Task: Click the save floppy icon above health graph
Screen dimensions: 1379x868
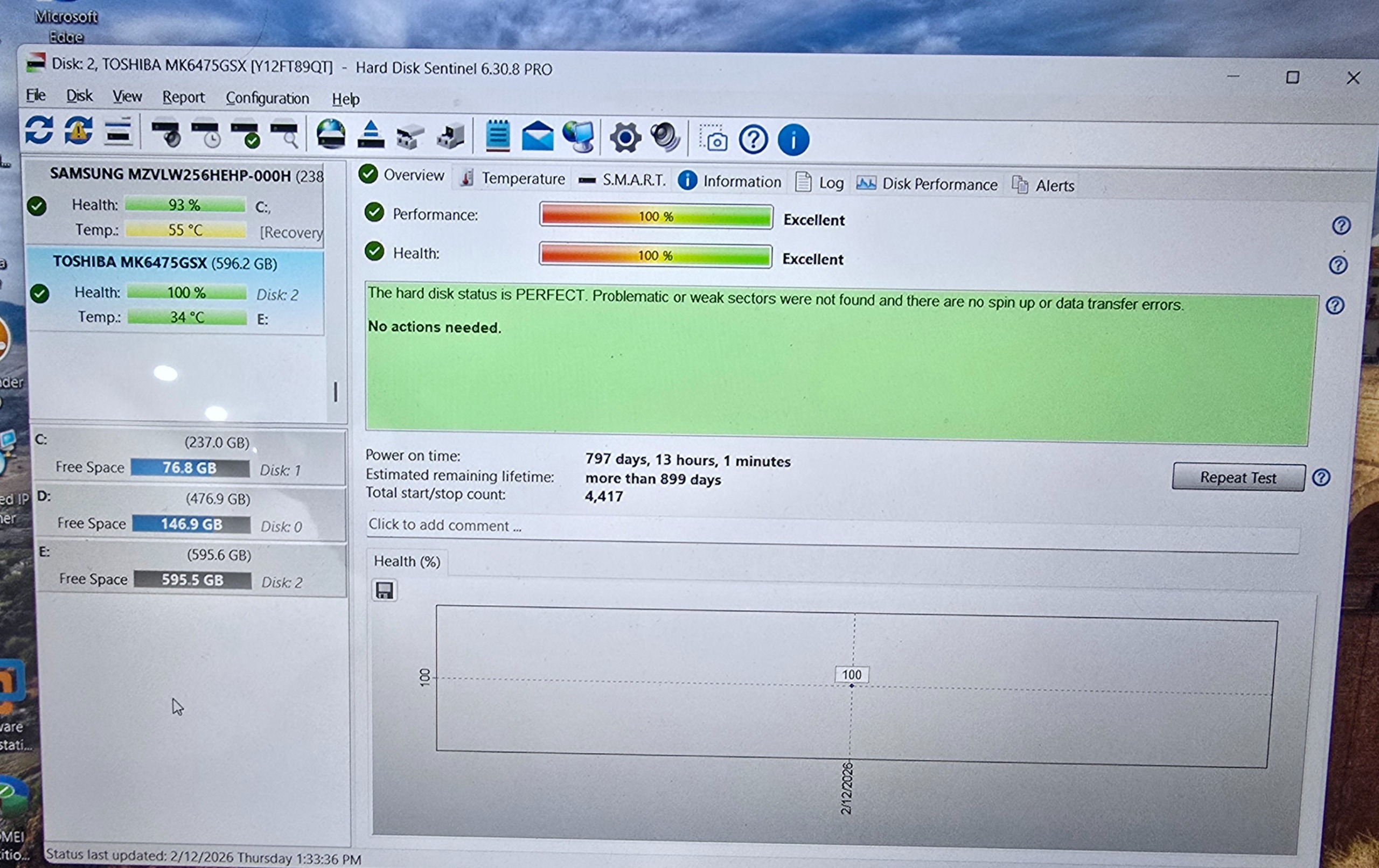Action: pos(384,590)
